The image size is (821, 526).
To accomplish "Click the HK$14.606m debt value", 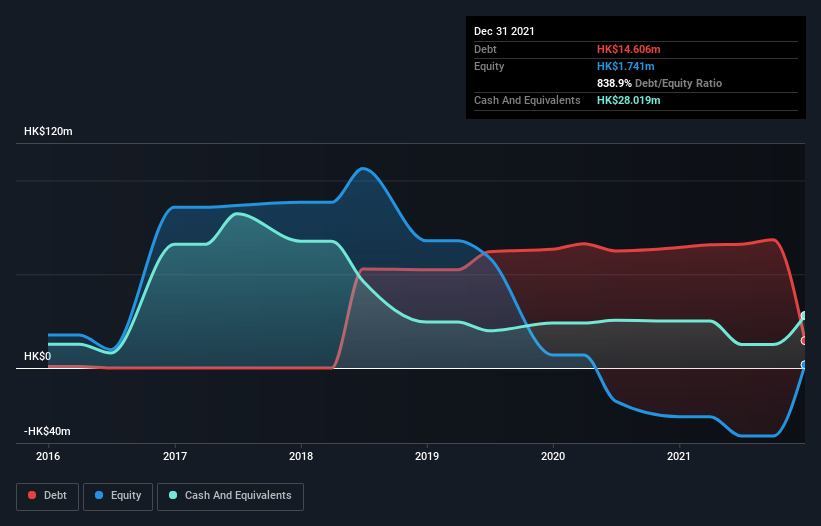I will (628, 49).
